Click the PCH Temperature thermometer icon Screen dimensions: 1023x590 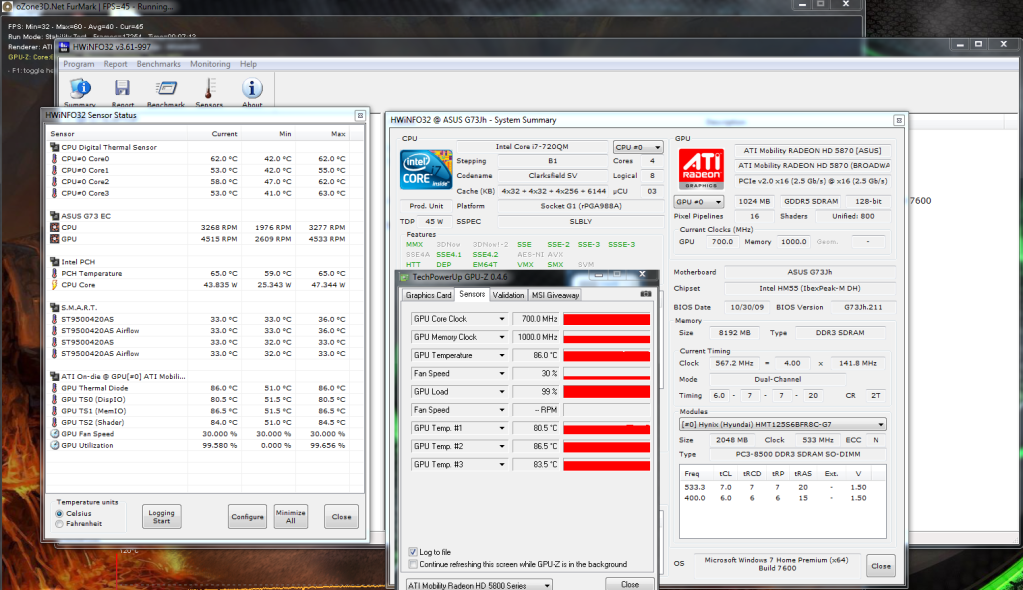tap(55, 273)
